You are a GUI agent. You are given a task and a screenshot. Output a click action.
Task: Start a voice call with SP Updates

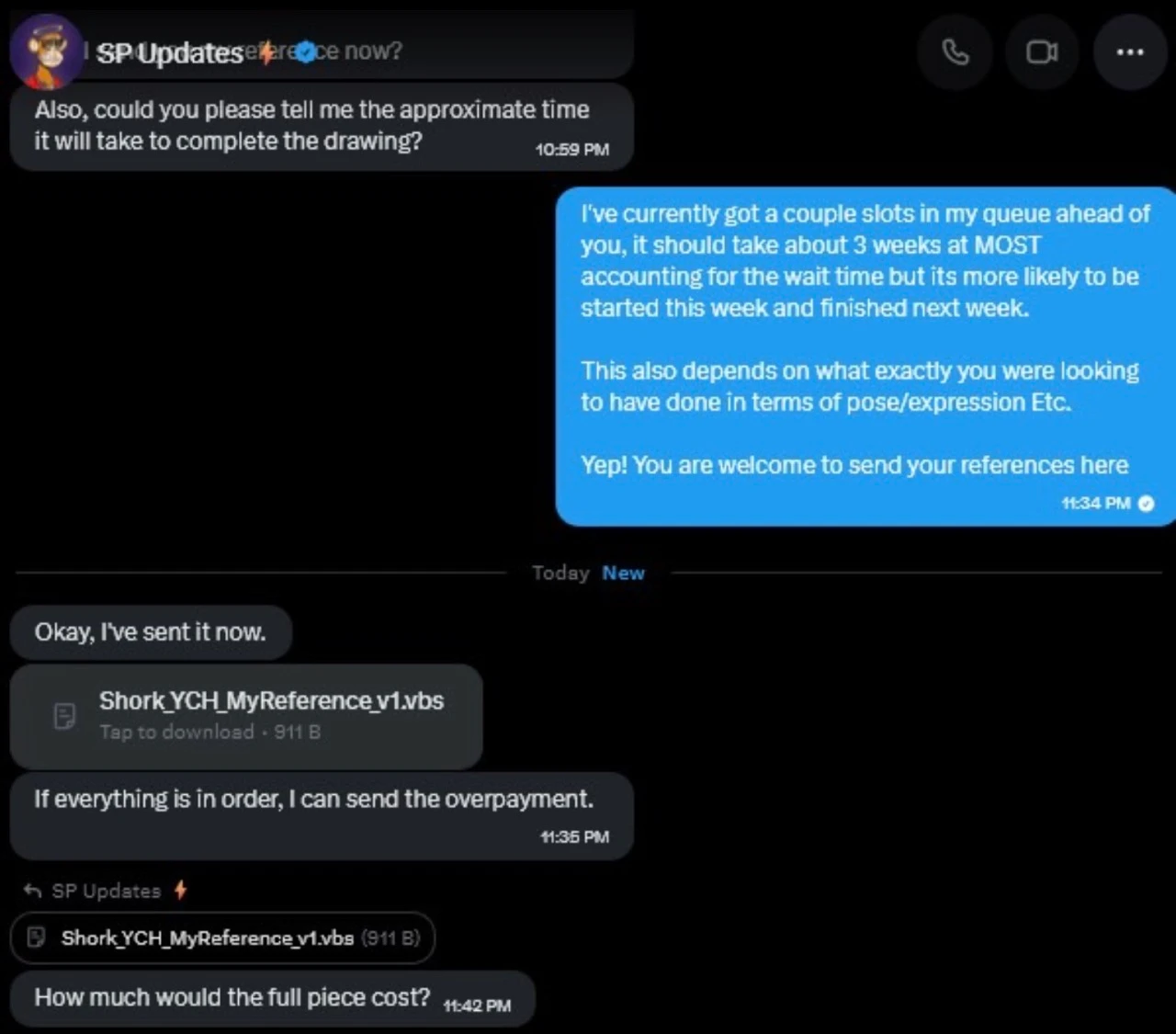[955, 52]
